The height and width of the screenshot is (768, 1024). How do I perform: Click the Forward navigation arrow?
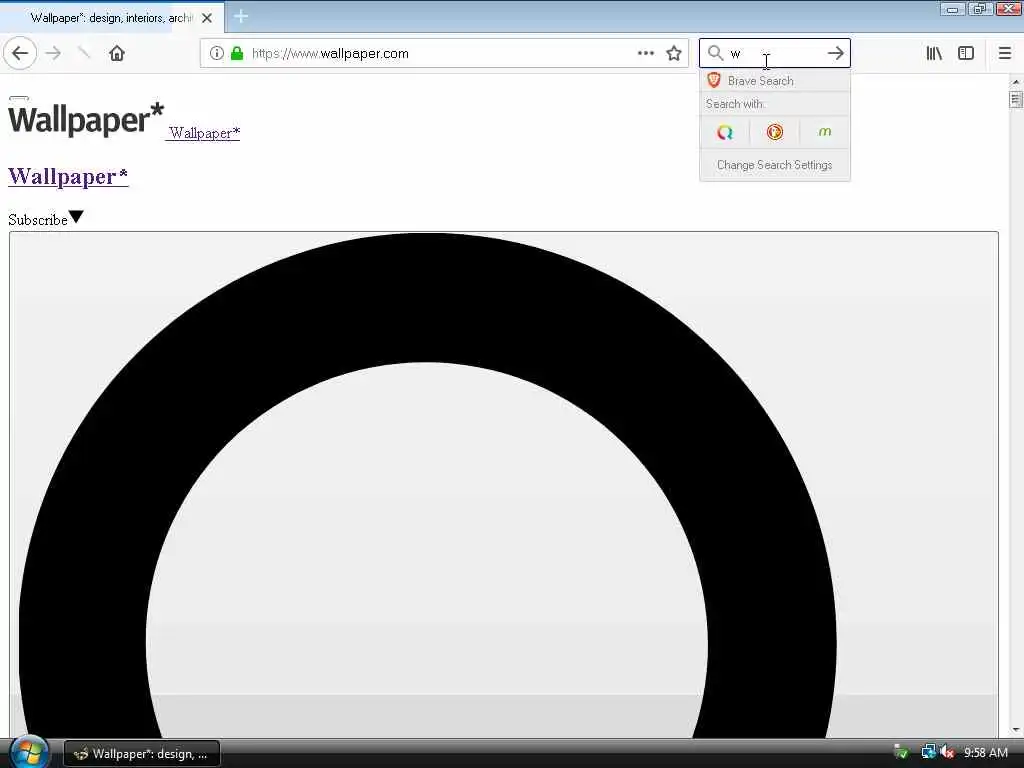pyautogui.click(x=54, y=54)
